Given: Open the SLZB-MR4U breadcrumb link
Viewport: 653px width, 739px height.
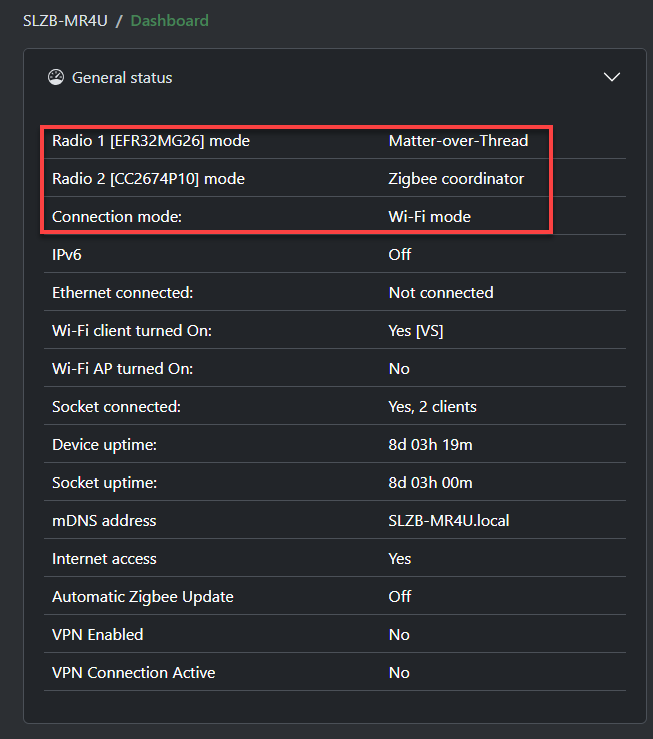Looking at the screenshot, I should coord(64,20).
